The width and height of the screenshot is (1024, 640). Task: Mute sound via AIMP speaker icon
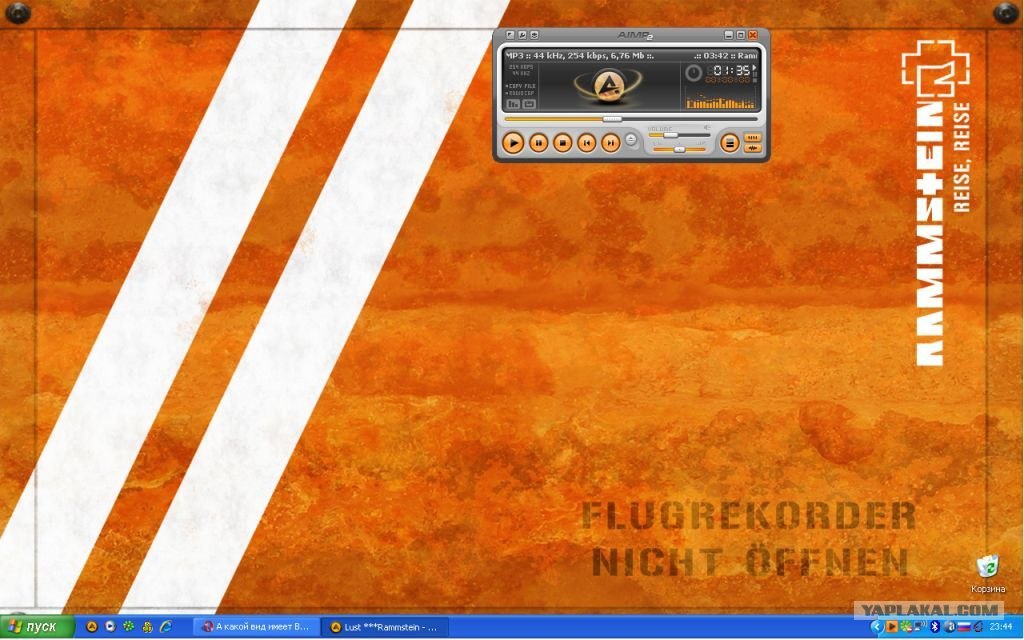[x=707, y=127]
